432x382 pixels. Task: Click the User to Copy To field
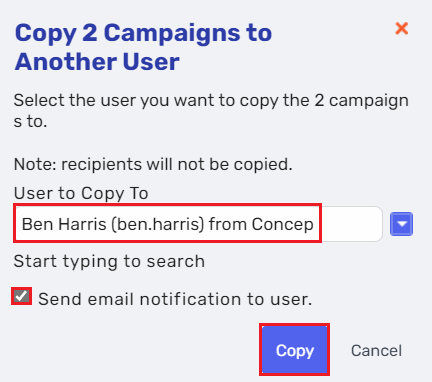click(x=198, y=224)
